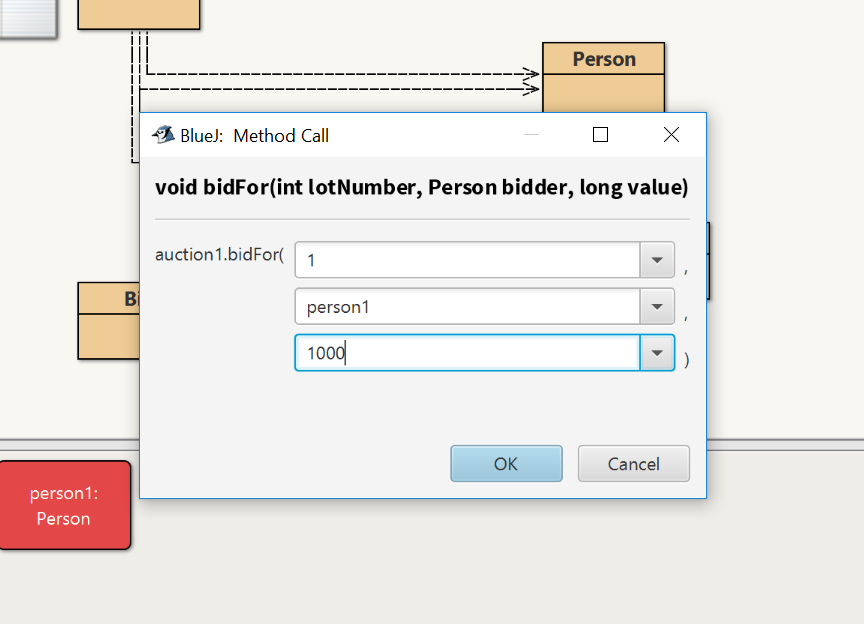The image size is (864, 624).
Task: Open dropdown for bidder parameter person1
Action: [x=657, y=306]
